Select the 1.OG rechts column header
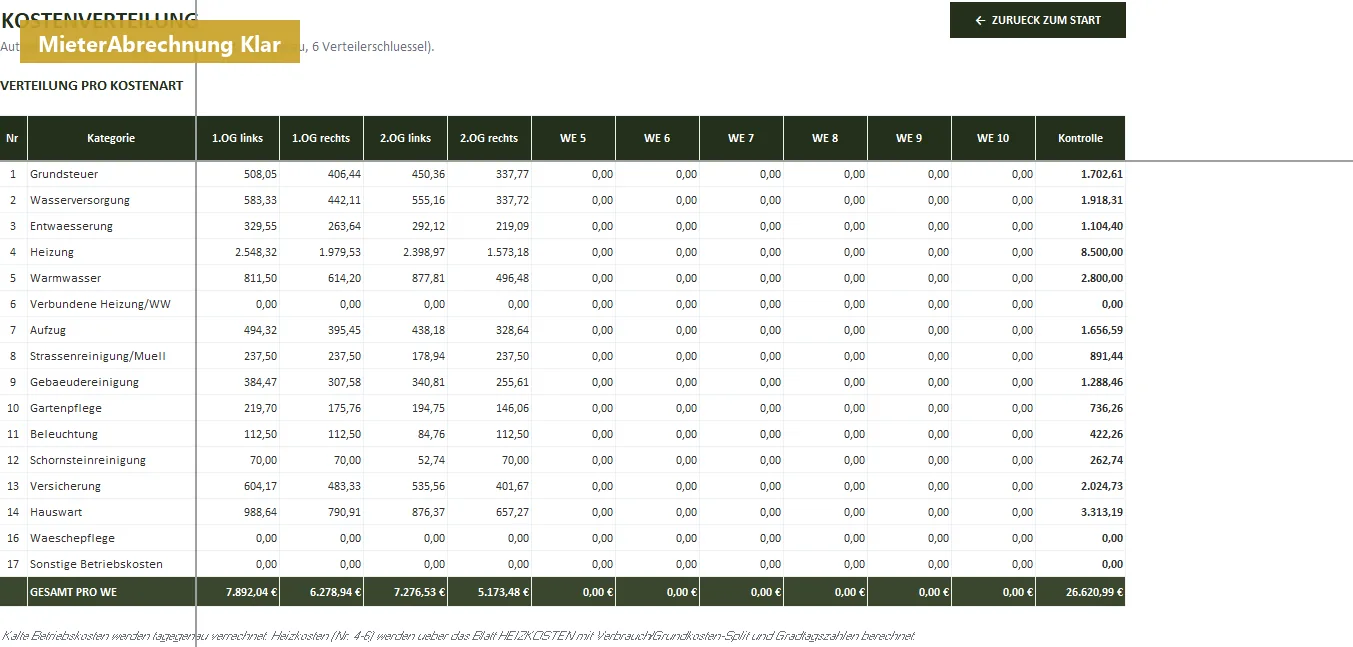 pos(321,138)
